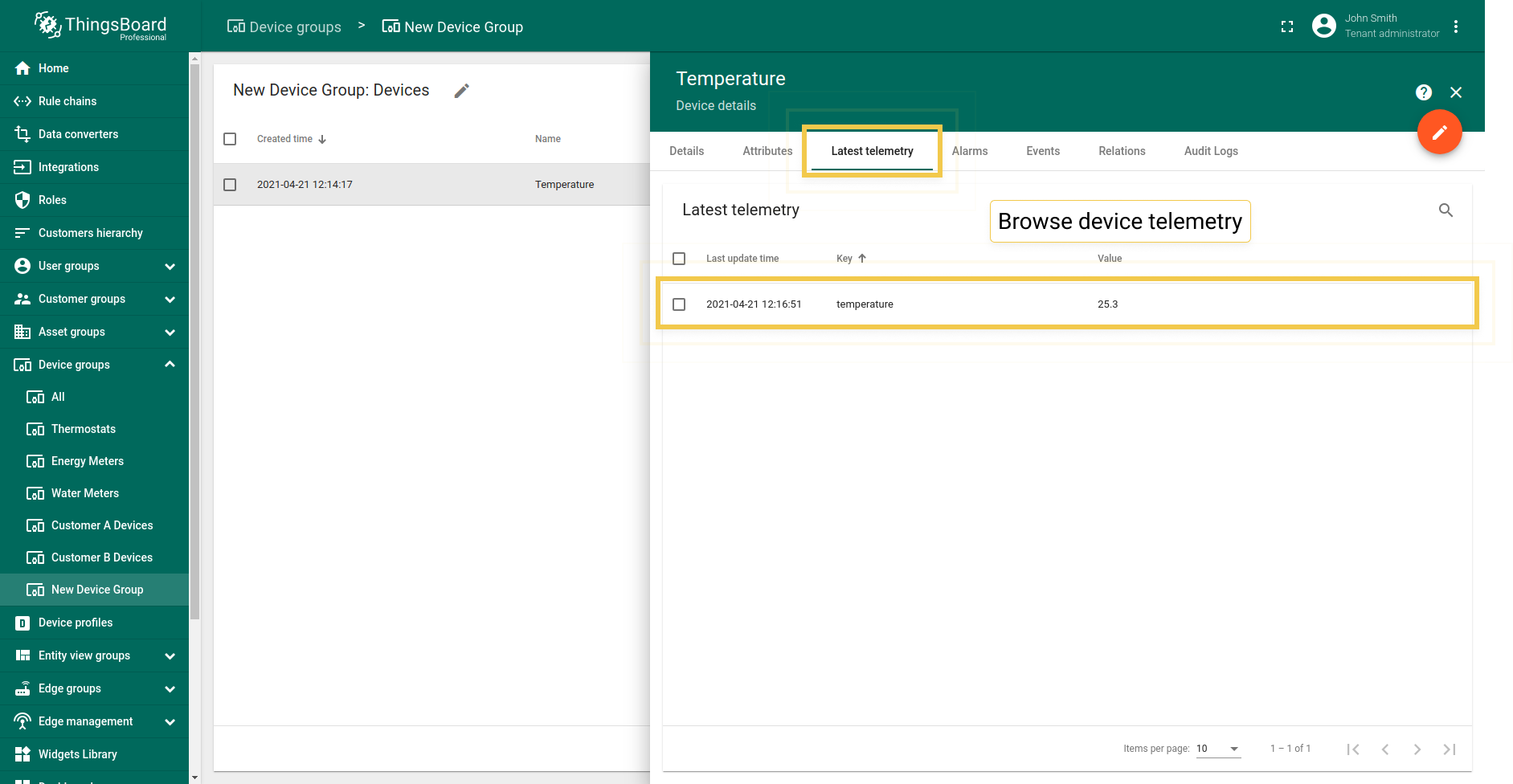This screenshot has height=784, width=1513.
Task: Sort telemetry by Key arrow
Action: click(x=862, y=259)
